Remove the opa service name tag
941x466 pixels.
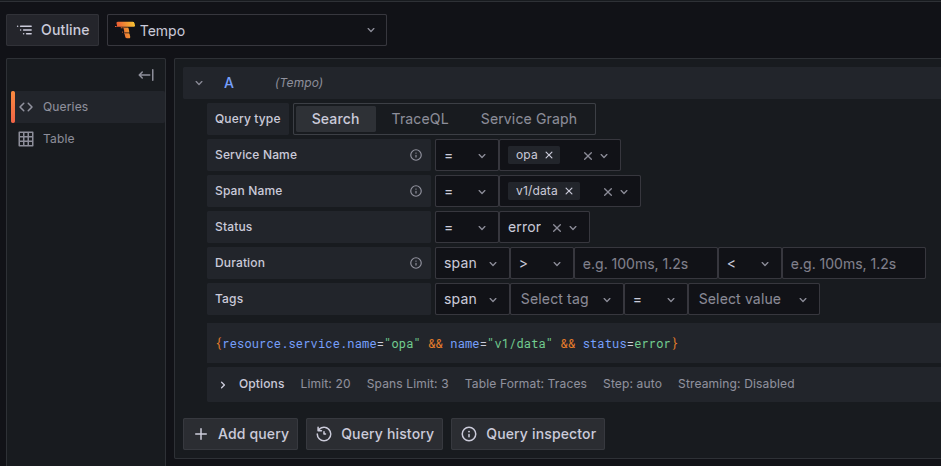549,155
